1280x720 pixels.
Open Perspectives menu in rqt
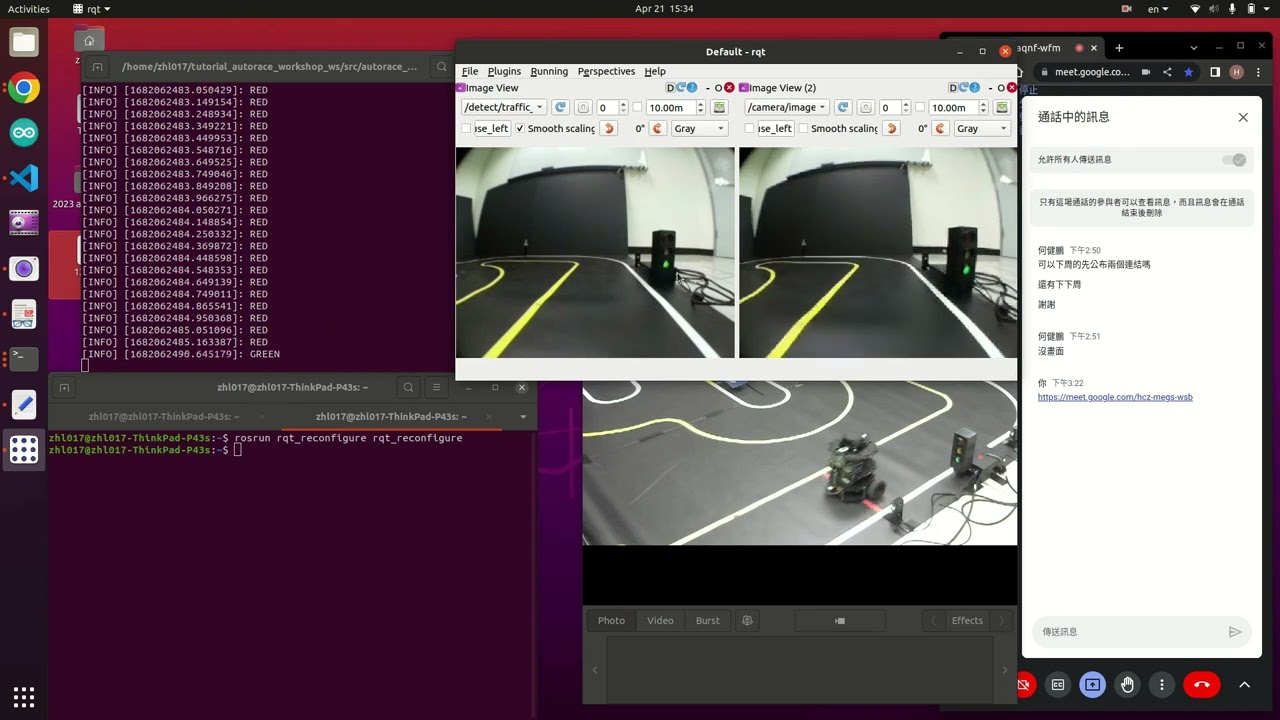[606, 71]
